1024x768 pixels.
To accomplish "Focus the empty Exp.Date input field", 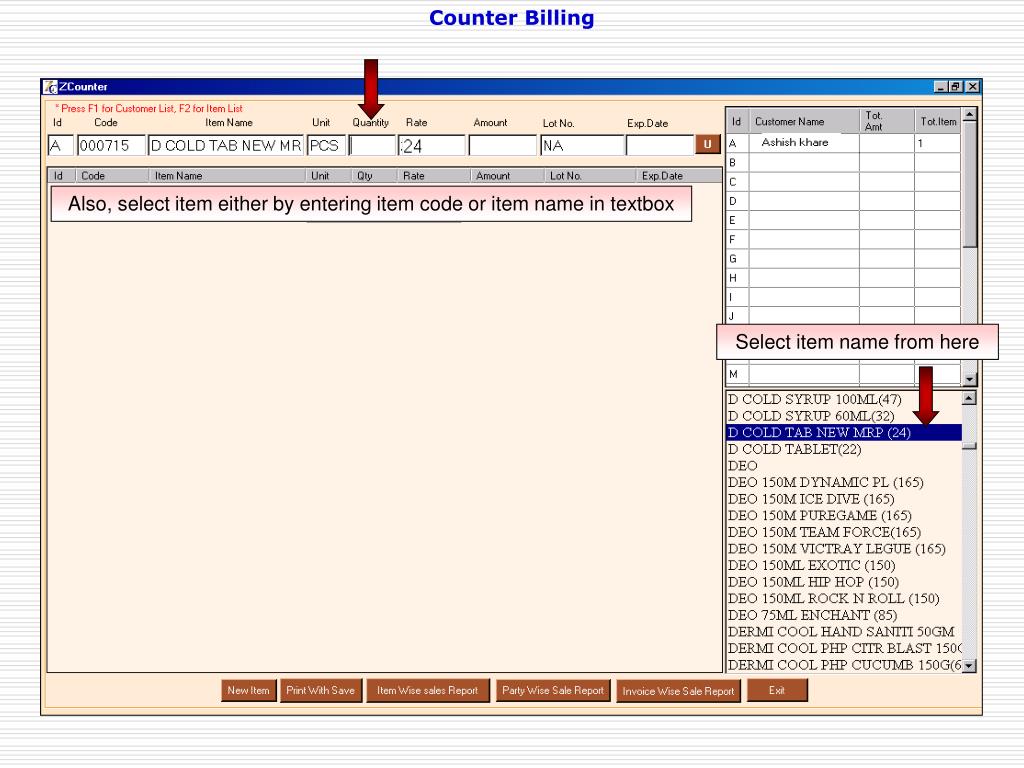I will point(660,145).
